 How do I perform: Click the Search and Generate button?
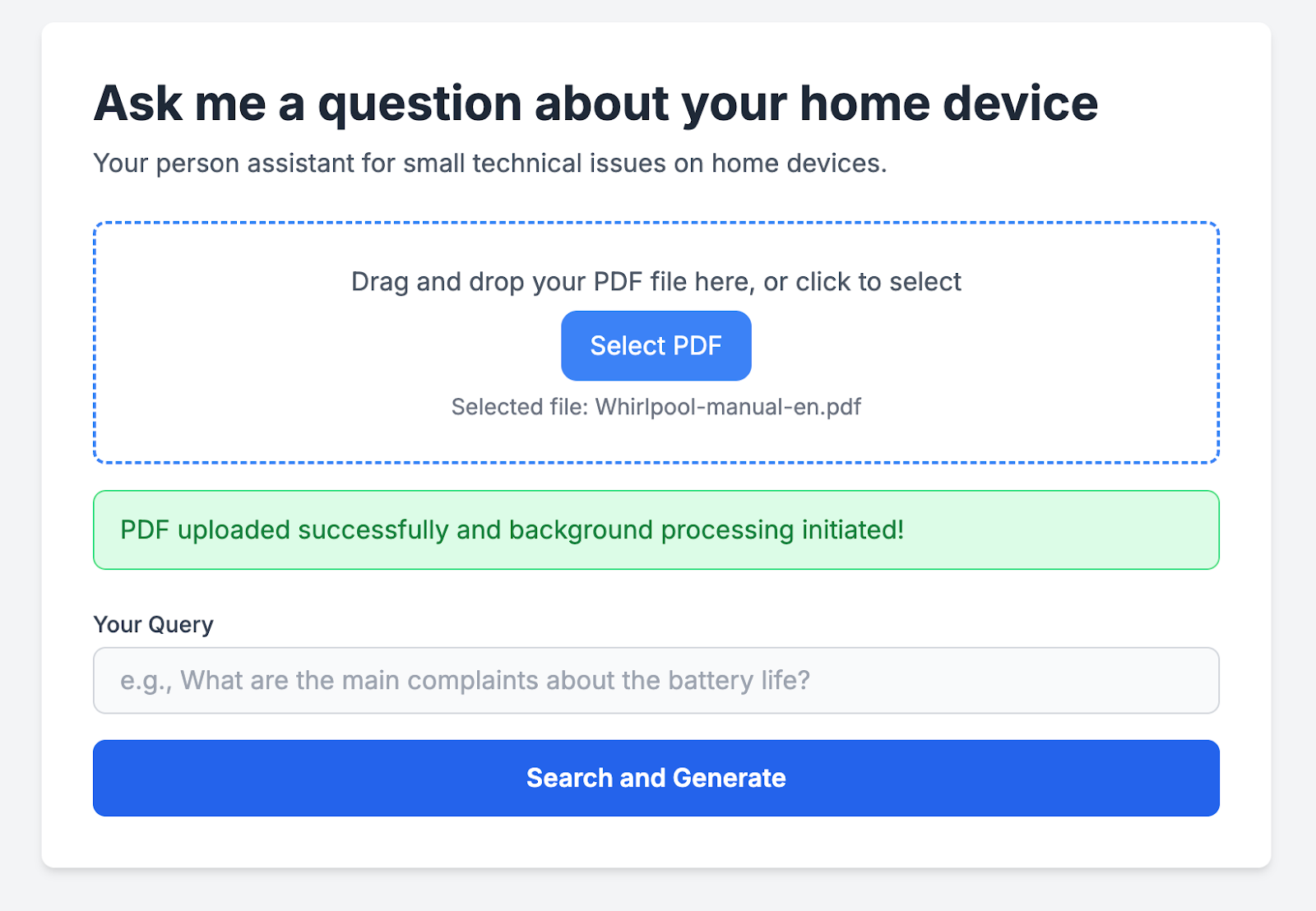pos(656,778)
